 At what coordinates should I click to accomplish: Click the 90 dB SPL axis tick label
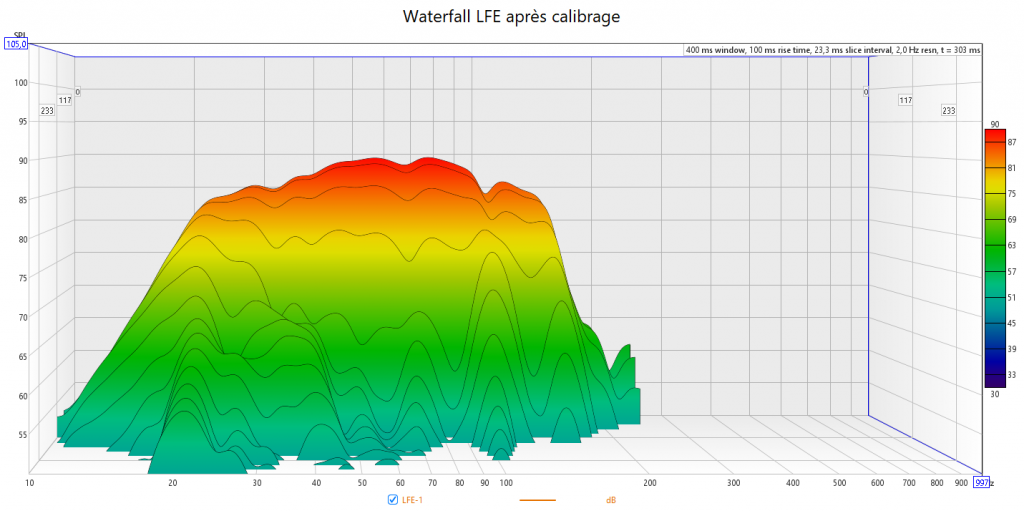20,160
